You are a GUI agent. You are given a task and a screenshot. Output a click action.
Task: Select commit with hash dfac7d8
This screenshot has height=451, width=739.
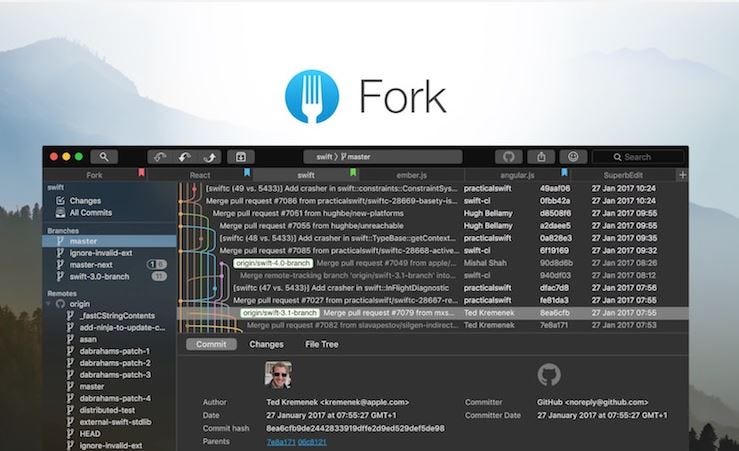tap(433, 288)
